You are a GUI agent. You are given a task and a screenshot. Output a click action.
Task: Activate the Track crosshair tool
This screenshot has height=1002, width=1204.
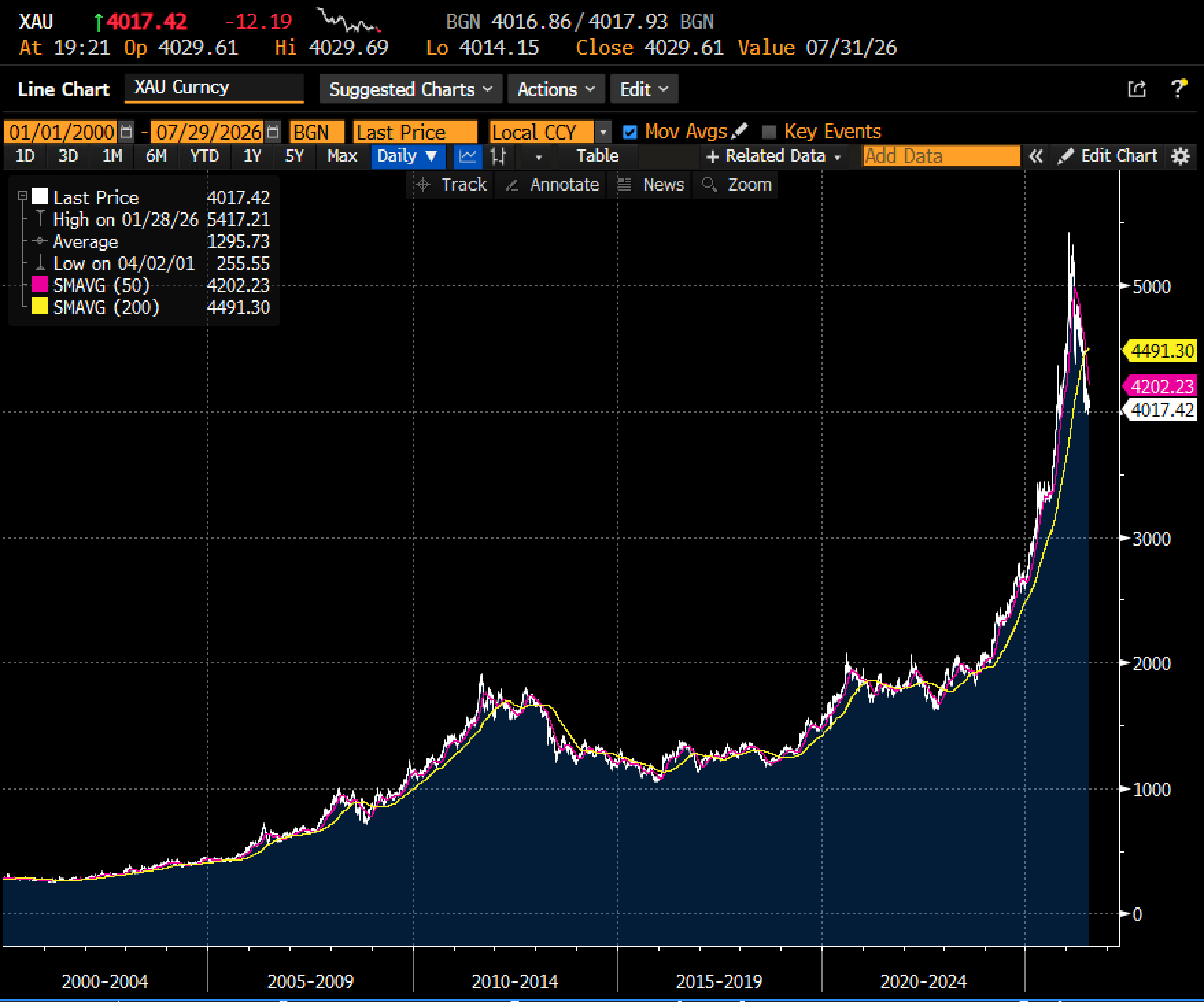click(452, 184)
